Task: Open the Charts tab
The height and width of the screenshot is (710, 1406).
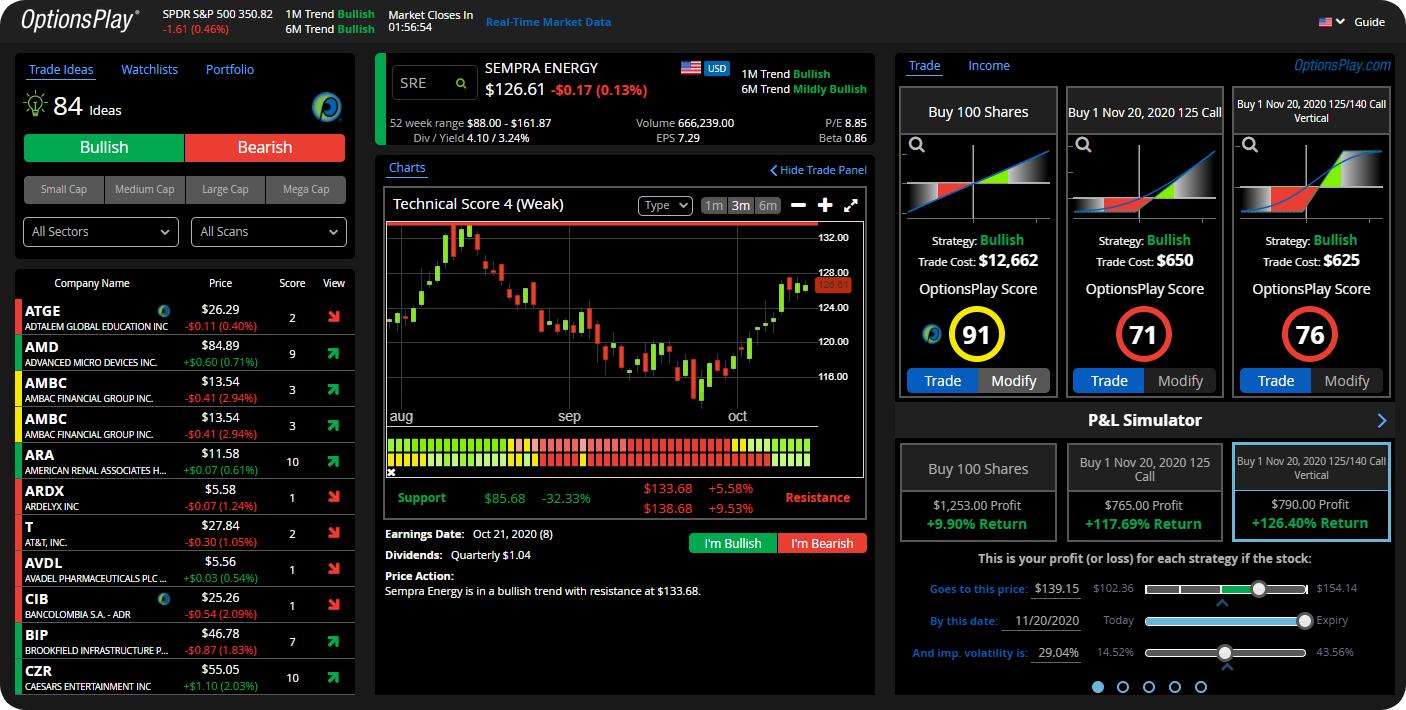Action: click(x=407, y=168)
